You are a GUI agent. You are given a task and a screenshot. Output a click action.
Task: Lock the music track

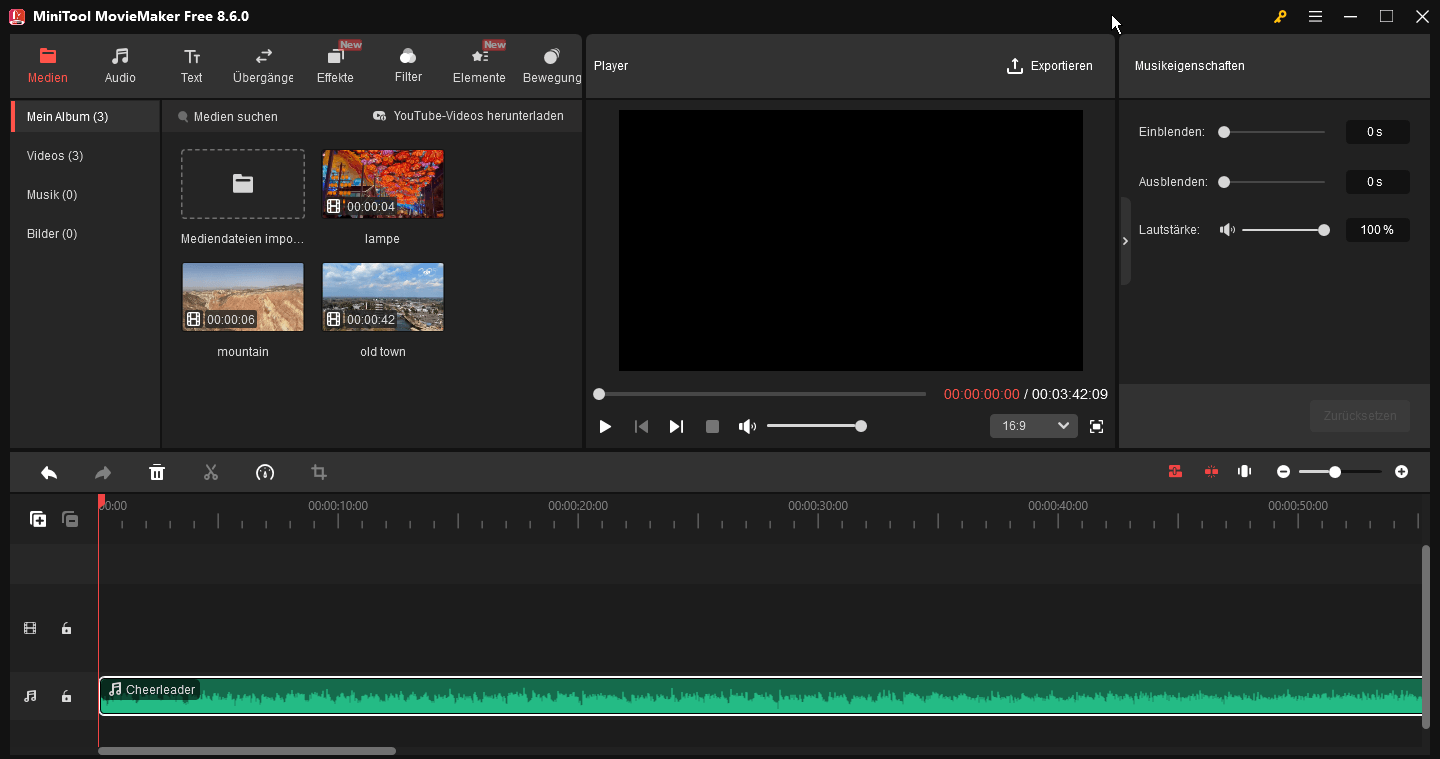66,696
